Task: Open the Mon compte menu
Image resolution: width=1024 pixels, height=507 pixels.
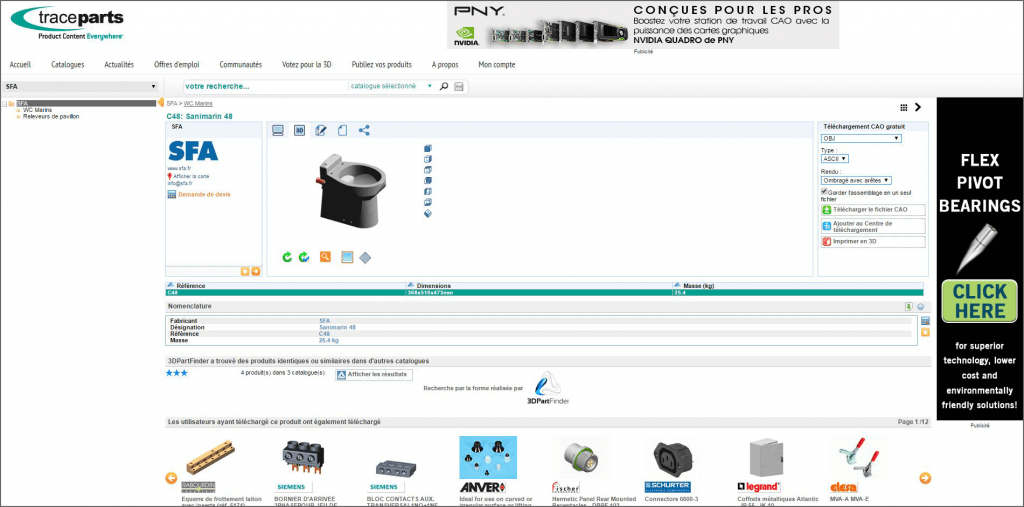Action: click(497, 65)
